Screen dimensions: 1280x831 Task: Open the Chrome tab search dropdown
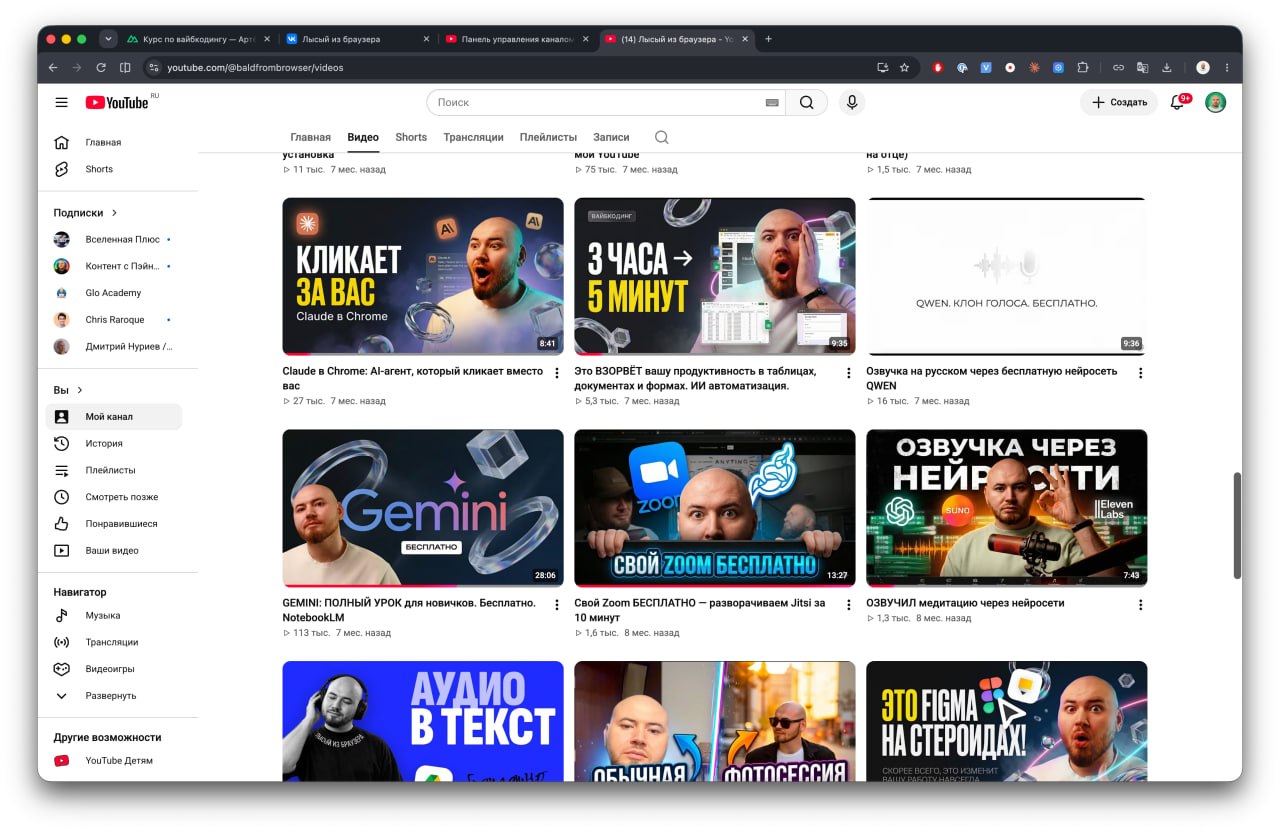tap(109, 39)
